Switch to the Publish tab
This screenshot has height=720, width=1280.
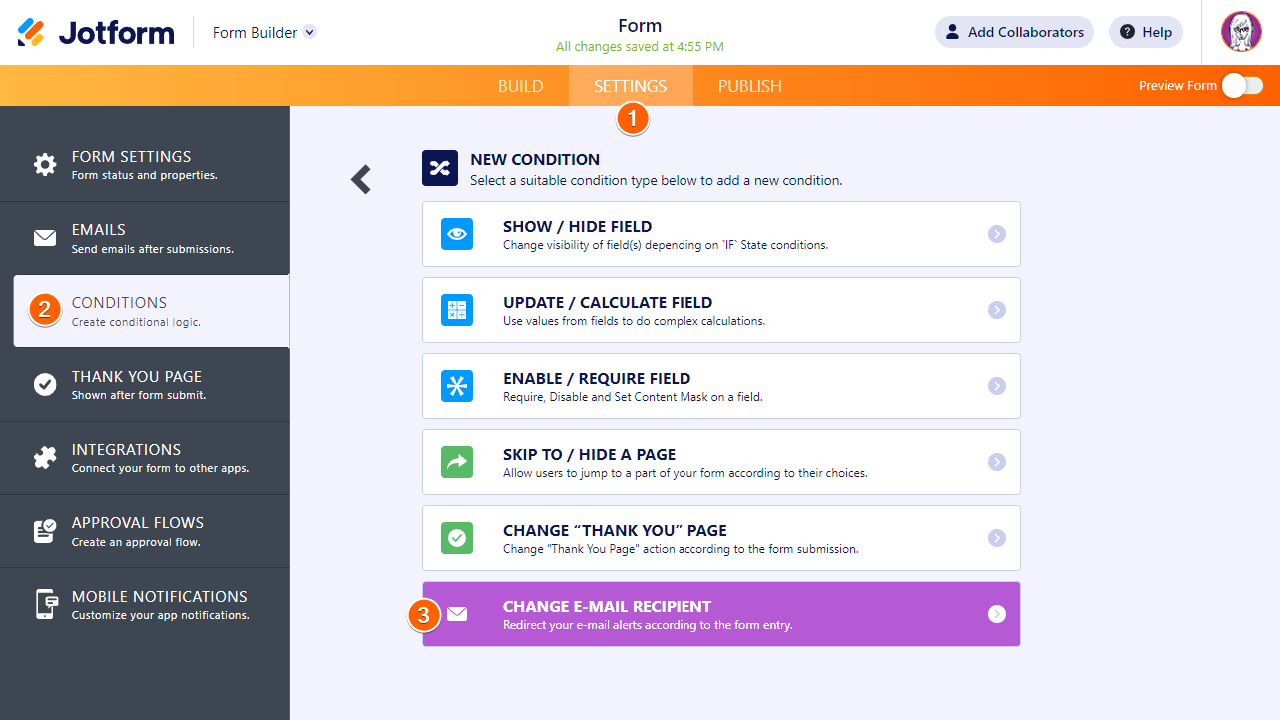749,86
